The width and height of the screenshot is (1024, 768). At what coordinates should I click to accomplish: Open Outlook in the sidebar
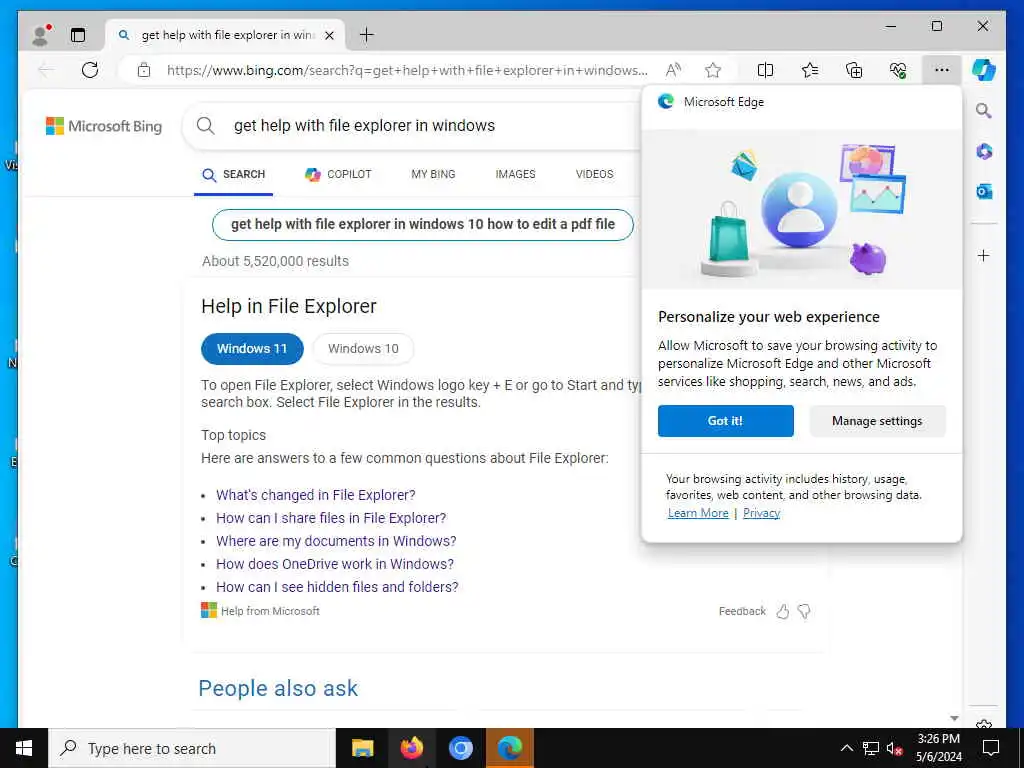(x=984, y=191)
